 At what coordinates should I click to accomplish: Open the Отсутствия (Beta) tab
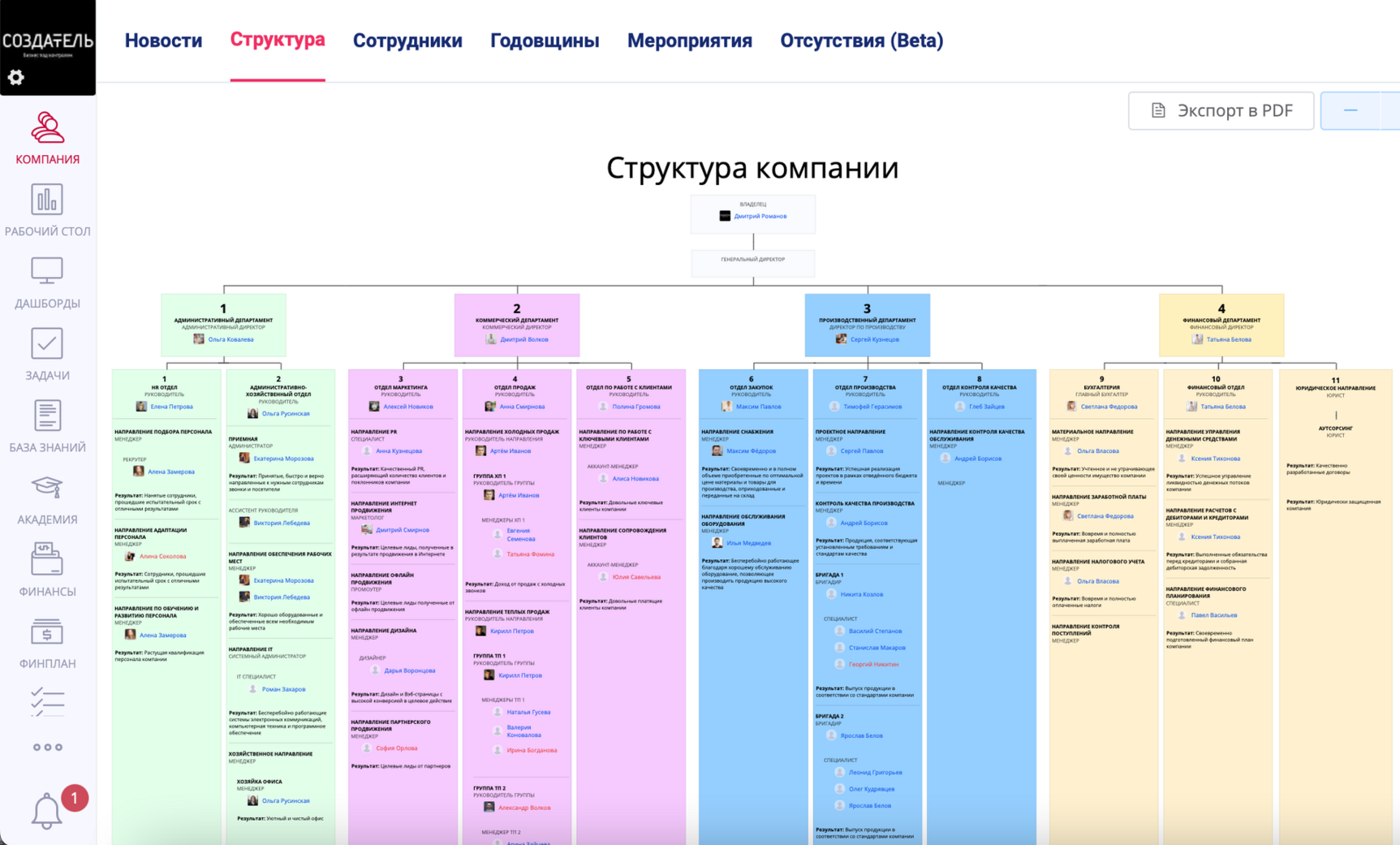[861, 41]
